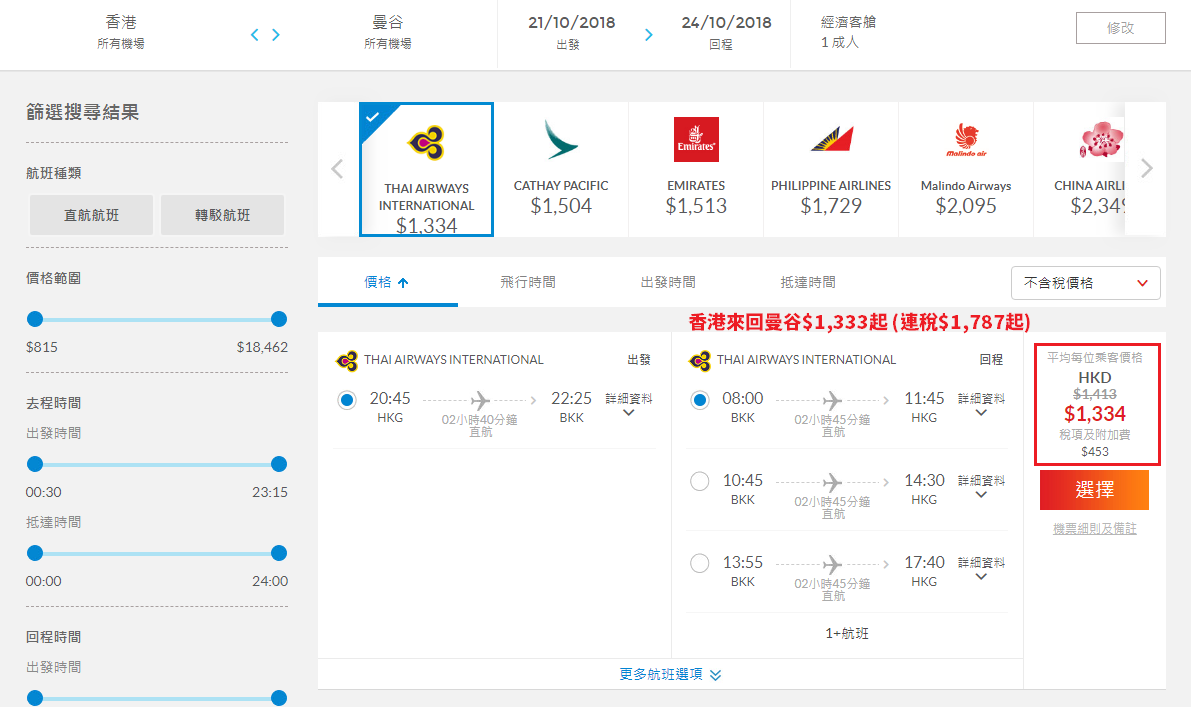Click the Cathay Pacific logo

pos(561,140)
